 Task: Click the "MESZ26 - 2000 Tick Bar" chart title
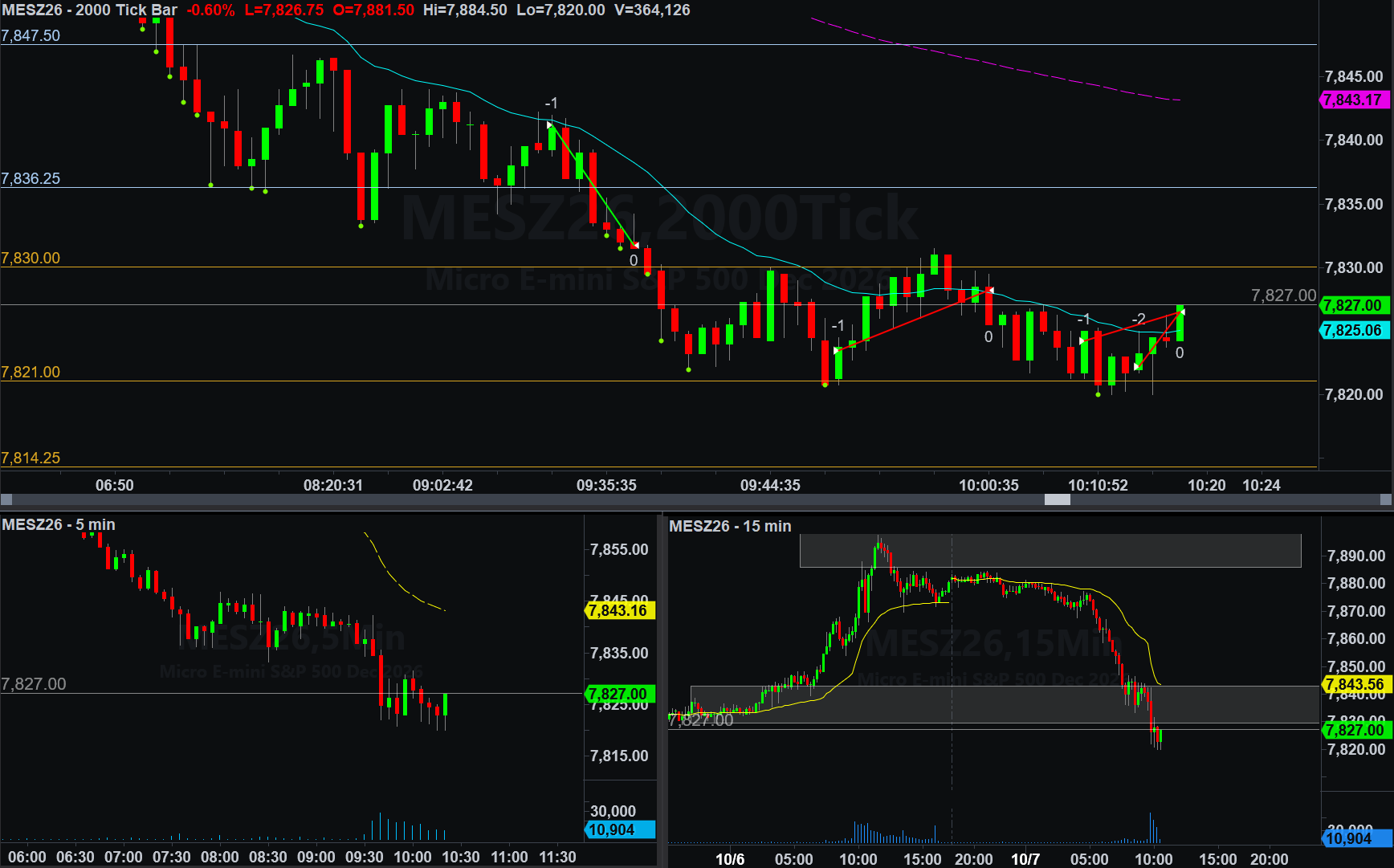click(90, 10)
